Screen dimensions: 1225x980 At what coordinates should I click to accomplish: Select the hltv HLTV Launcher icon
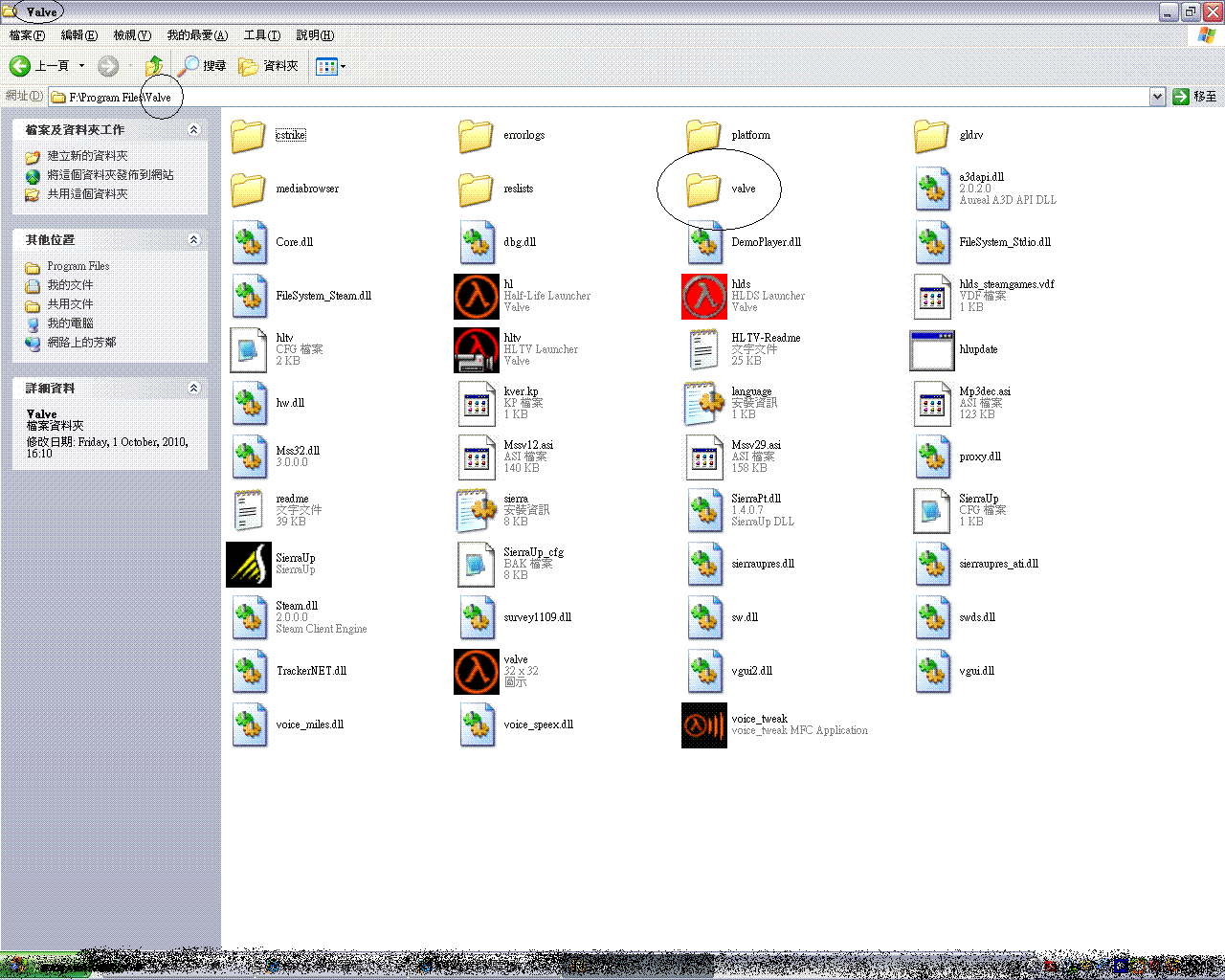pos(477,350)
